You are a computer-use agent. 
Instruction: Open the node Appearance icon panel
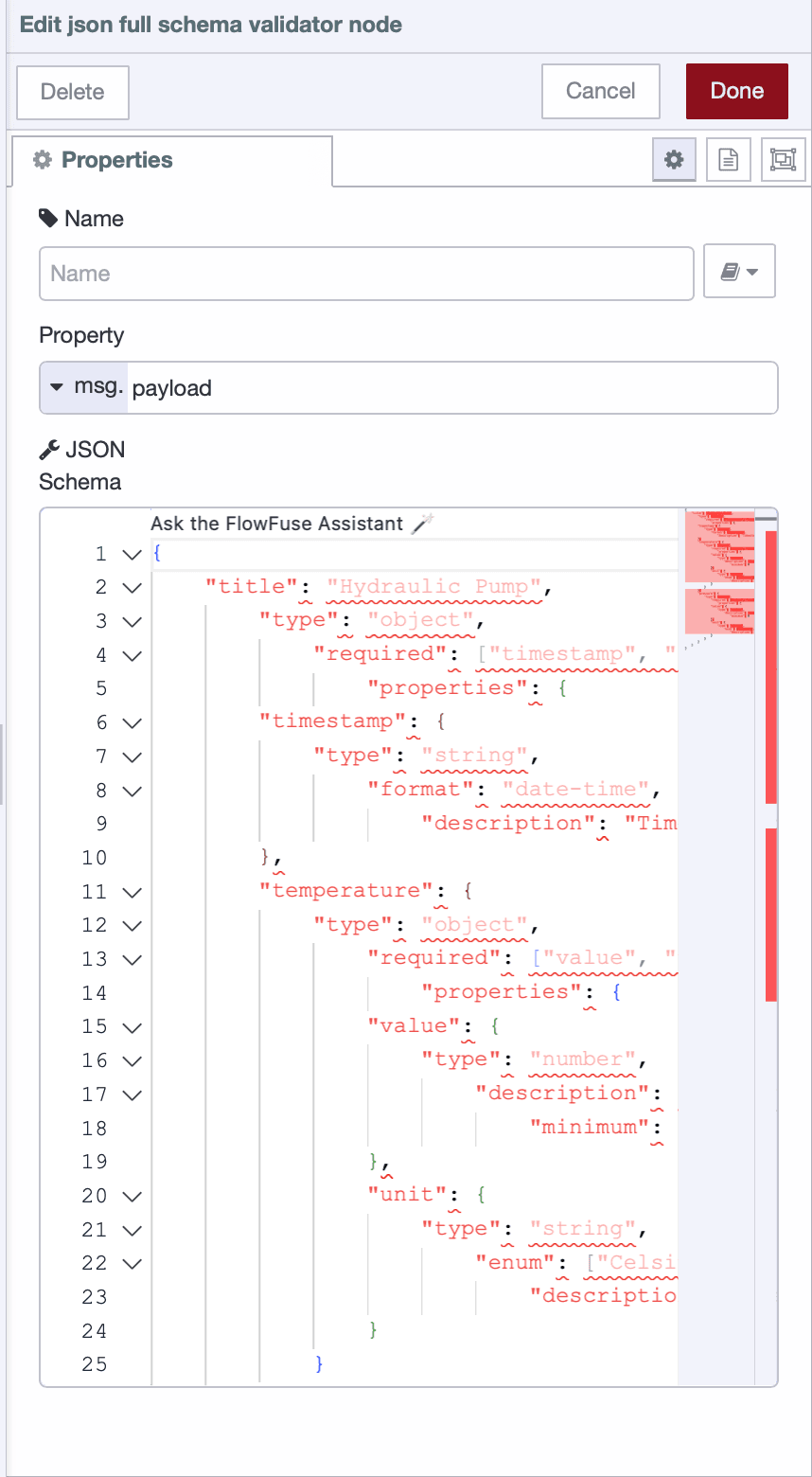[783, 159]
